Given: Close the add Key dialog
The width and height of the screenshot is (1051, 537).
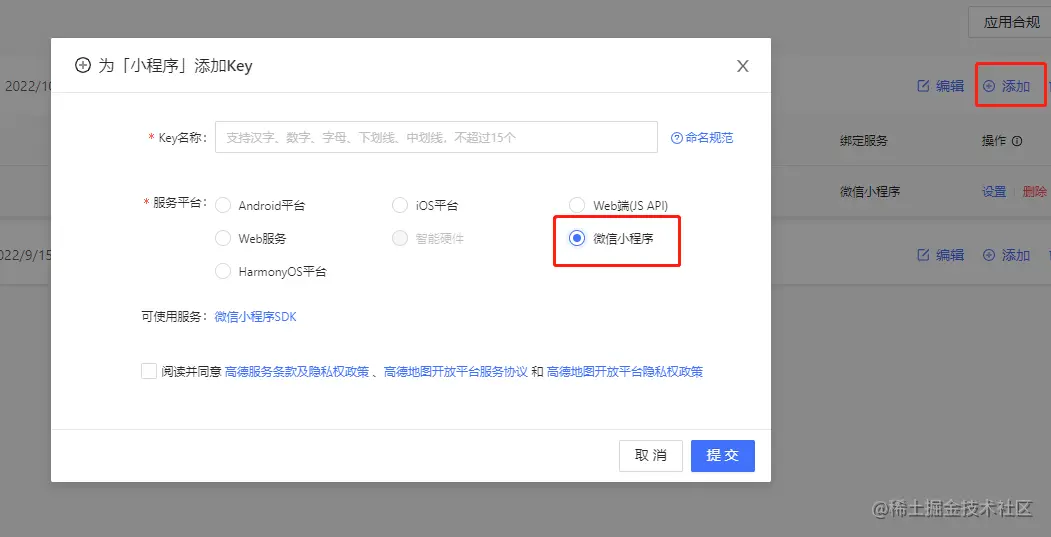Looking at the screenshot, I should pos(742,66).
